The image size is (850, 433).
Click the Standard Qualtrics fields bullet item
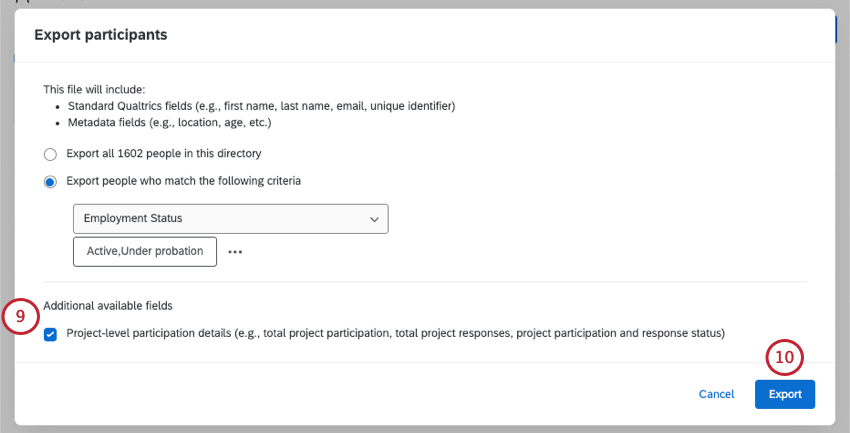point(262,106)
